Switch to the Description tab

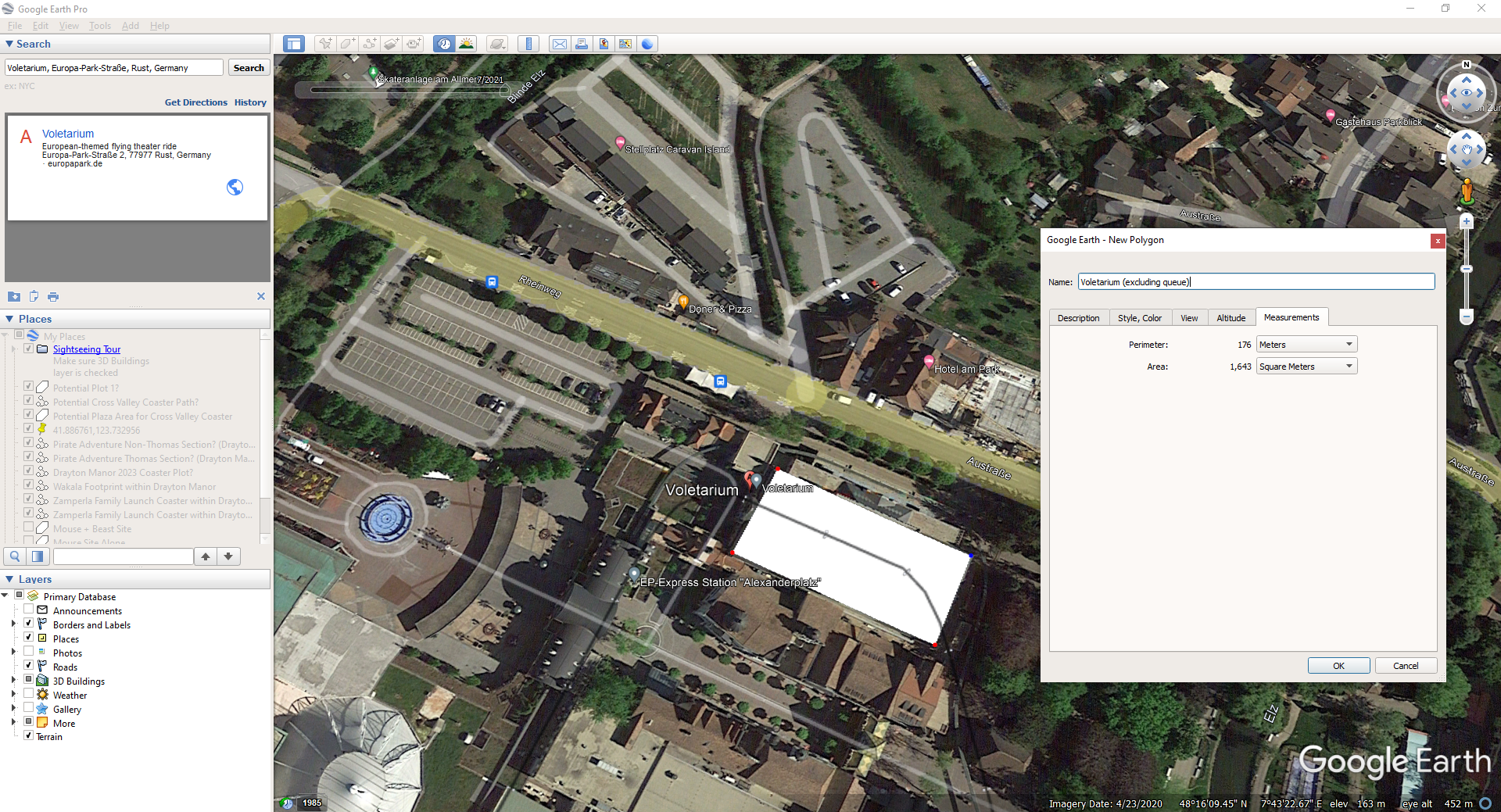1078,318
